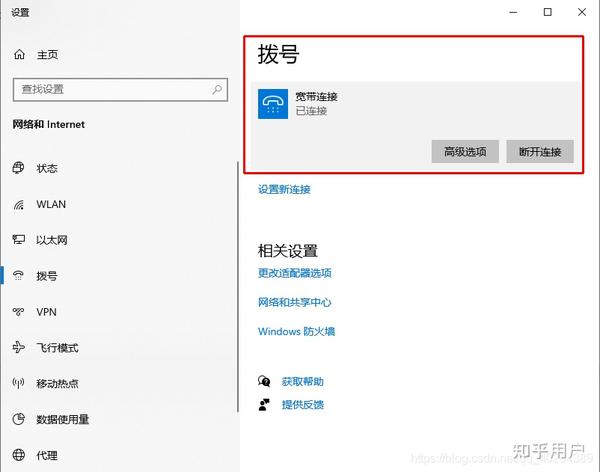Viewport: 600px width, 472px height.
Task: Click the magnifier icon in search box
Action: (x=217, y=90)
